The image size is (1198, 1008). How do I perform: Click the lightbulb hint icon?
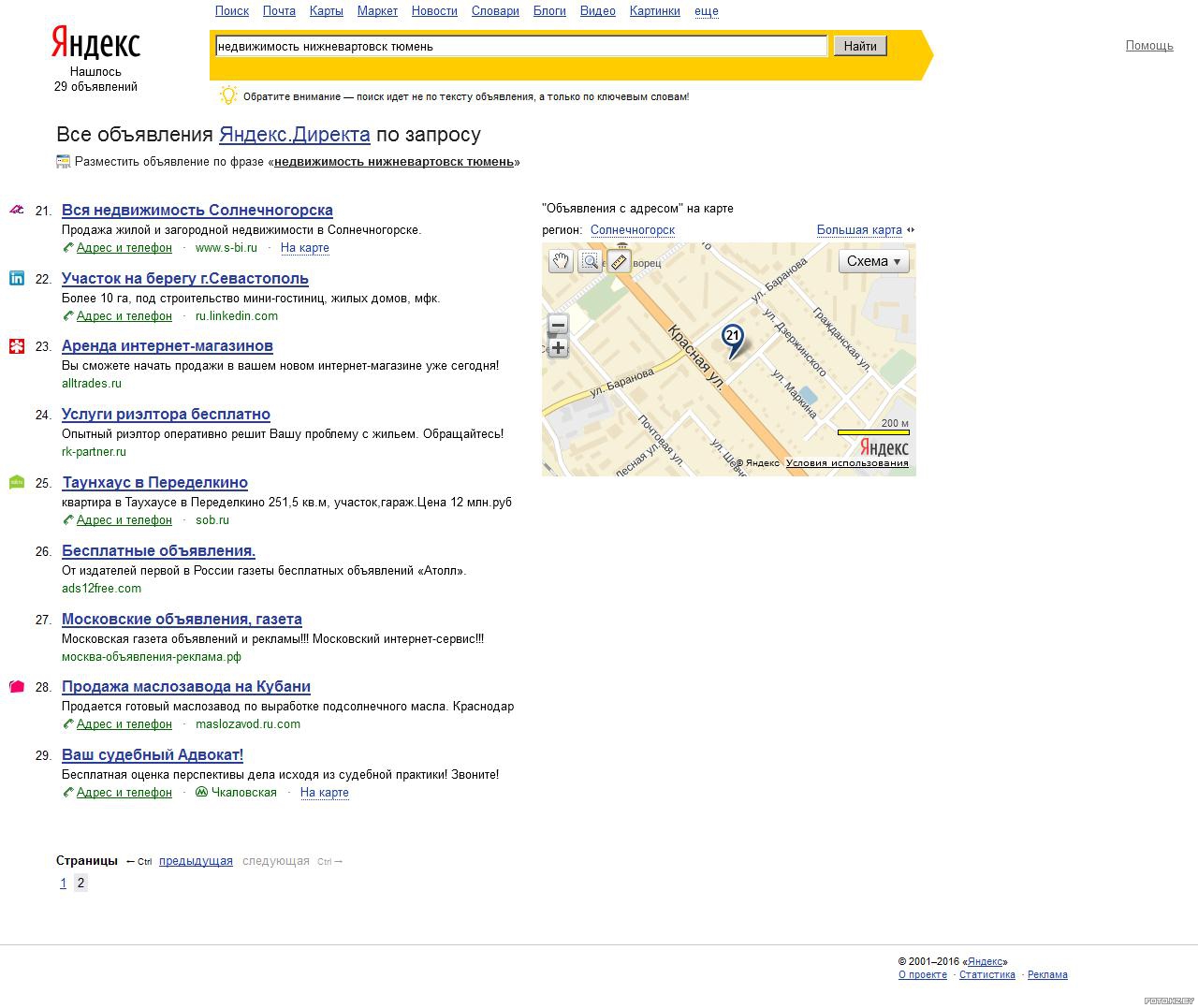[228, 95]
